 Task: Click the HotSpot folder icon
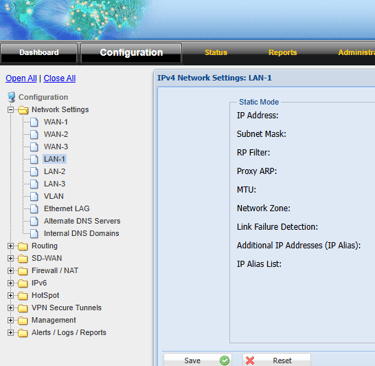click(23, 296)
